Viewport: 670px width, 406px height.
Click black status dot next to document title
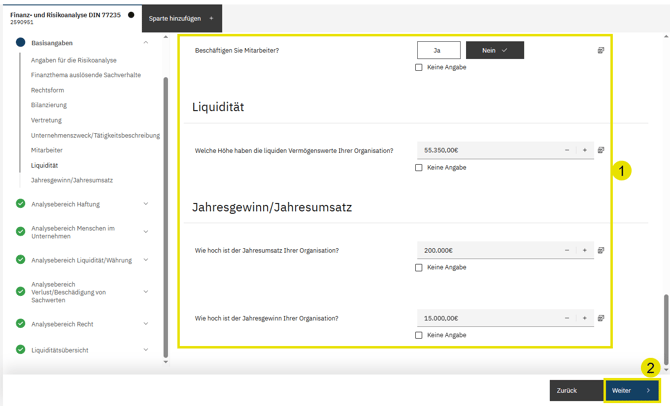pyautogui.click(x=131, y=15)
